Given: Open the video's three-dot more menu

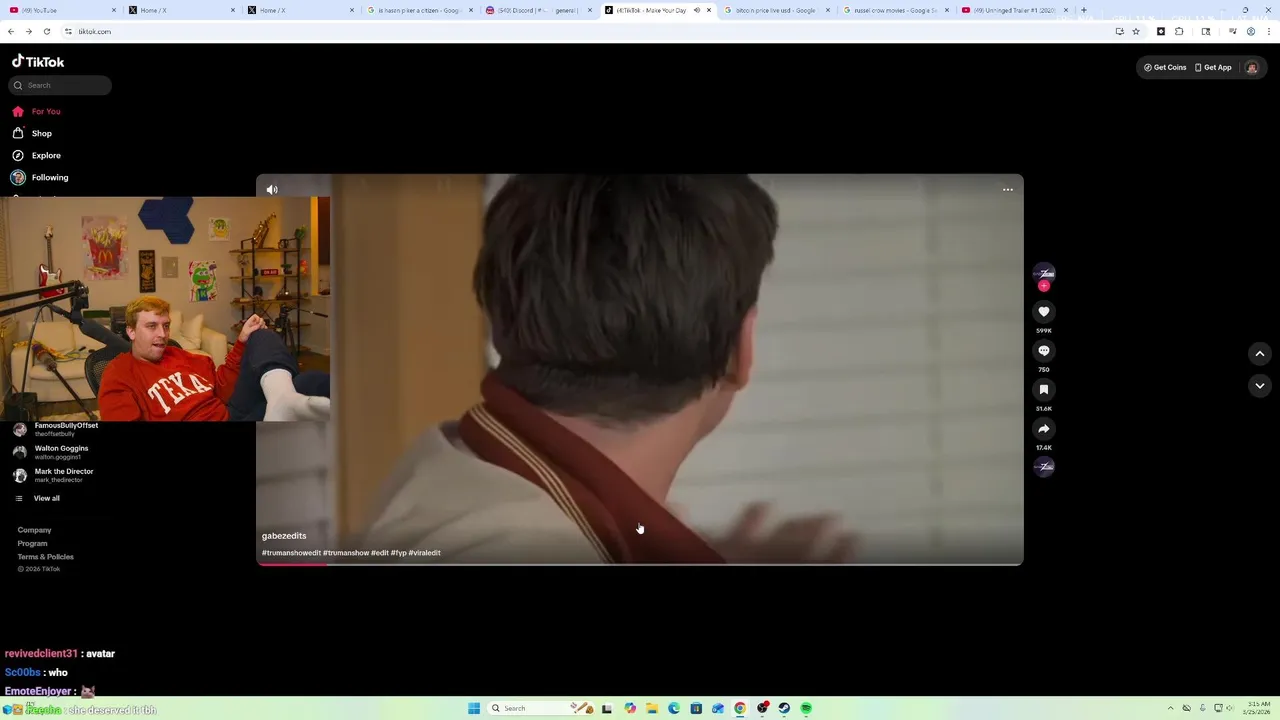Looking at the screenshot, I should point(1007,189).
